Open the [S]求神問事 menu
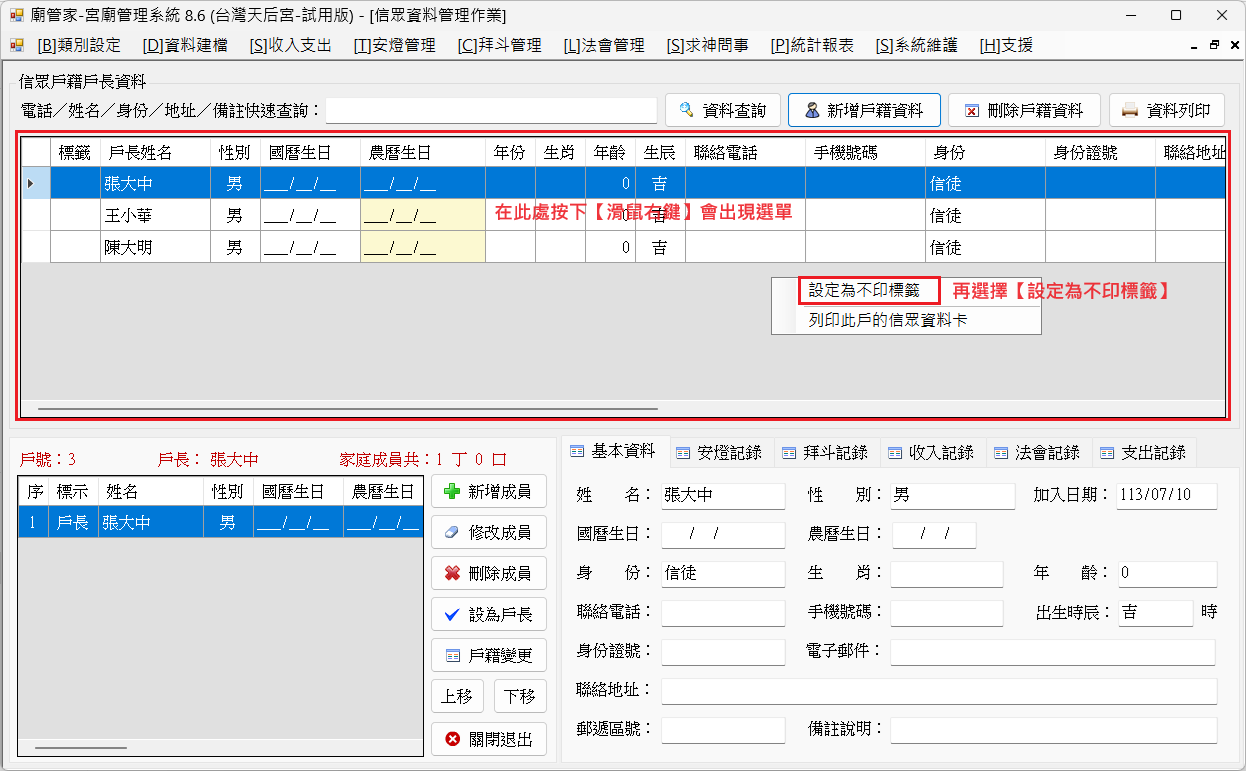The width and height of the screenshot is (1246, 771). [707, 45]
